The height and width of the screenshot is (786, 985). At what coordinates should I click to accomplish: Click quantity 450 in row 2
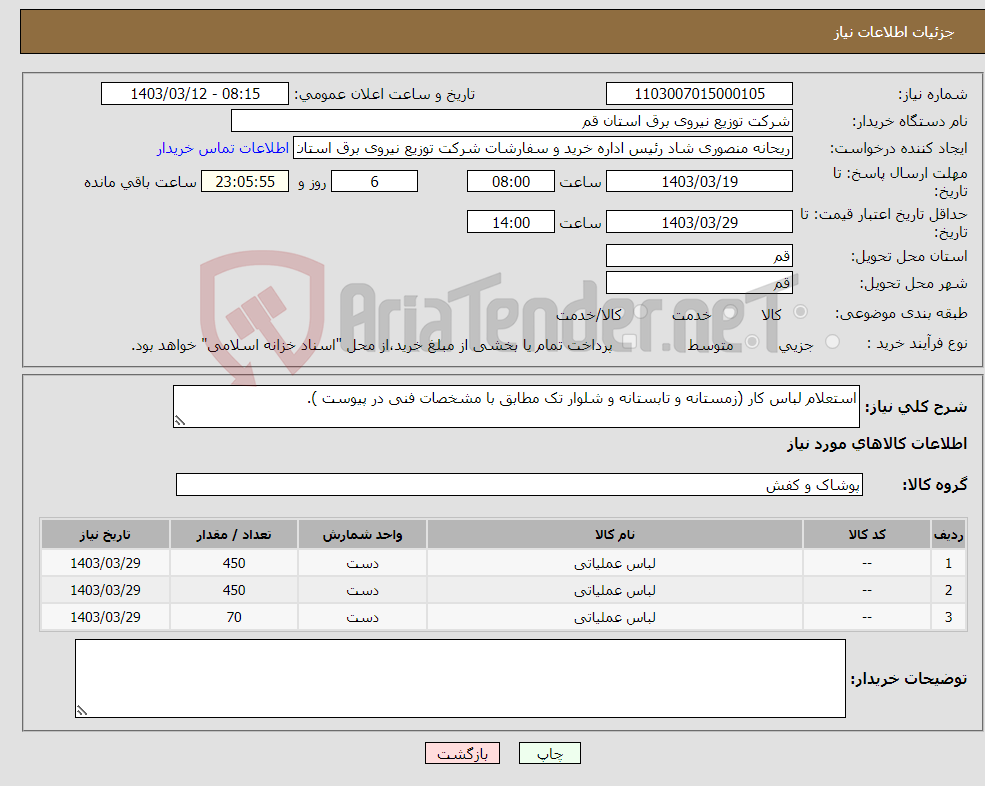[x=234, y=591]
